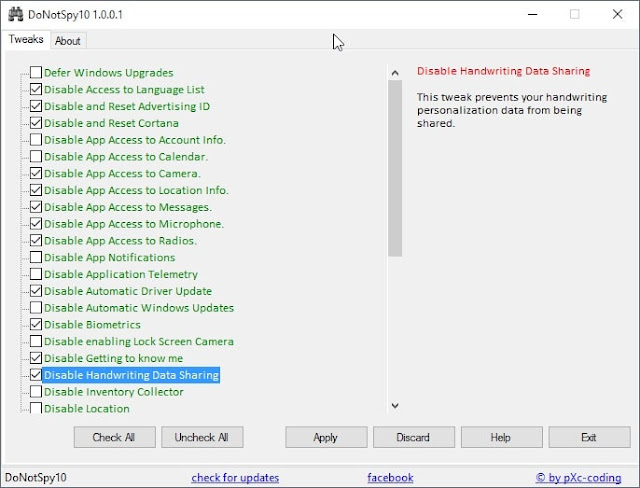
Task: Click the tweaks list scrollbar thumb
Action: (x=395, y=168)
